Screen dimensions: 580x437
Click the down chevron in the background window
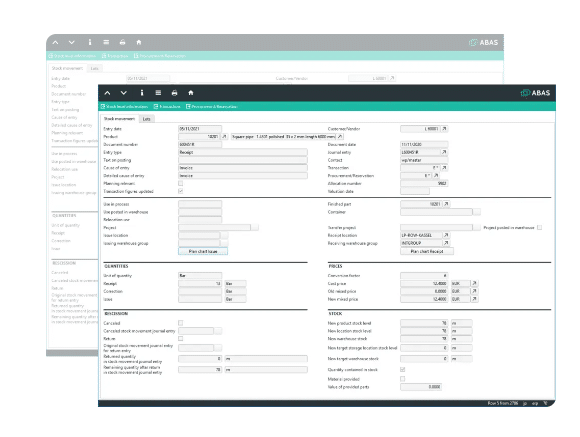(71, 42)
